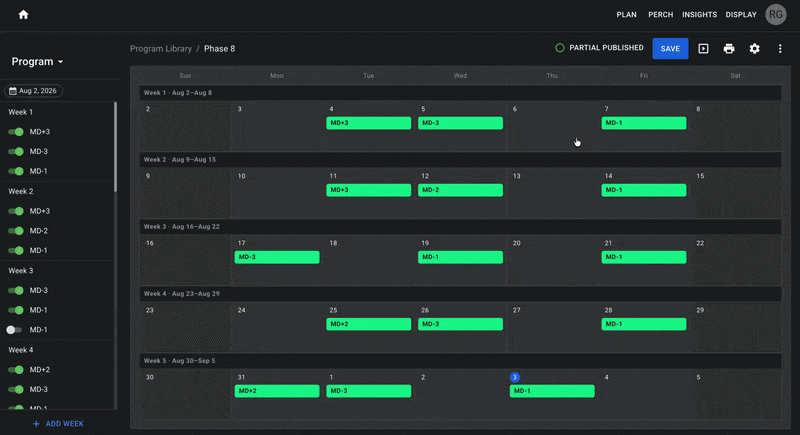Open MD+2 workout on August 31
Screen dimensions: 800x435
(x=277, y=391)
